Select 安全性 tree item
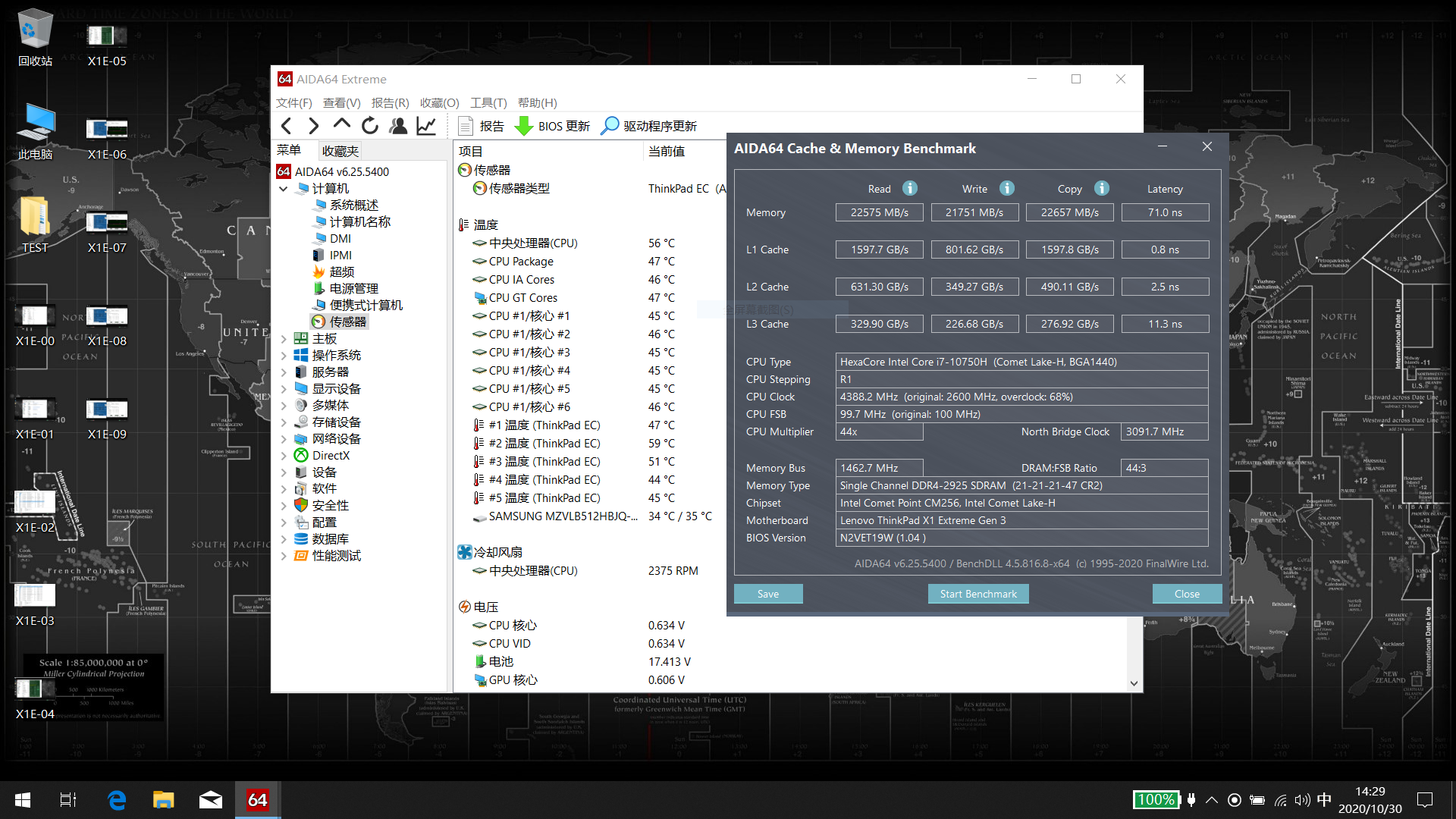This screenshot has height=819, width=1456. coord(330,506)
